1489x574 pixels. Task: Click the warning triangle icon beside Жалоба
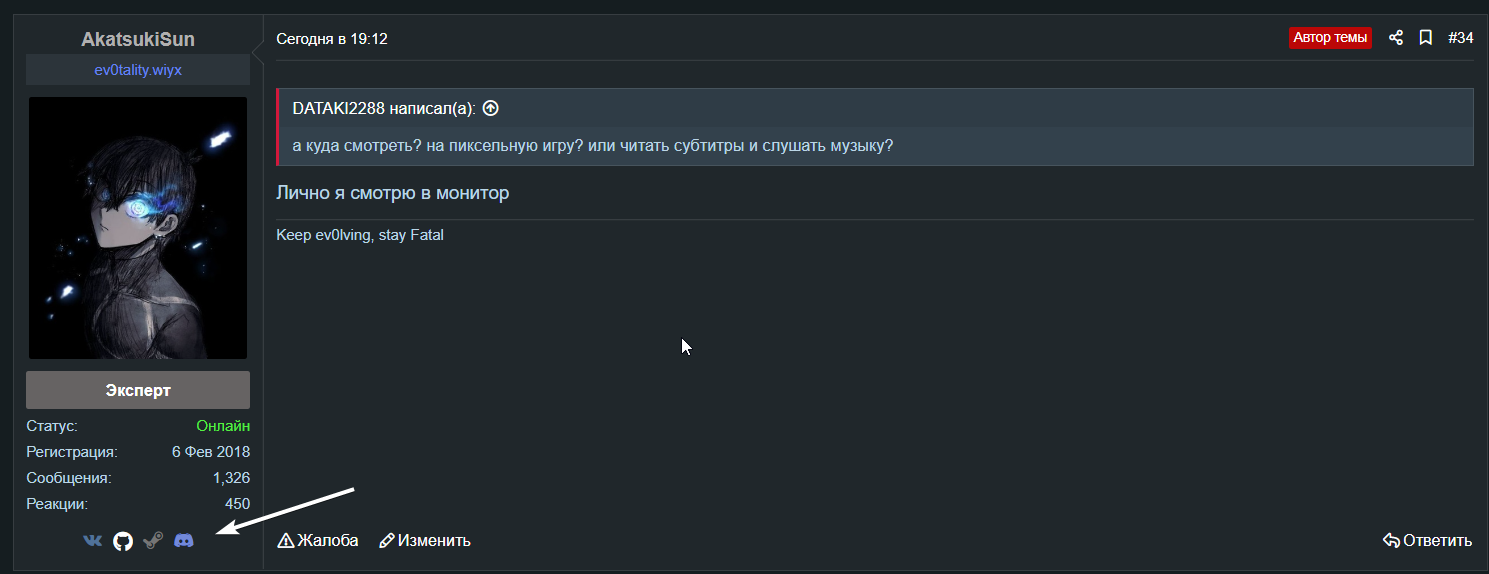pyautogui.click(x=286, y=541)
